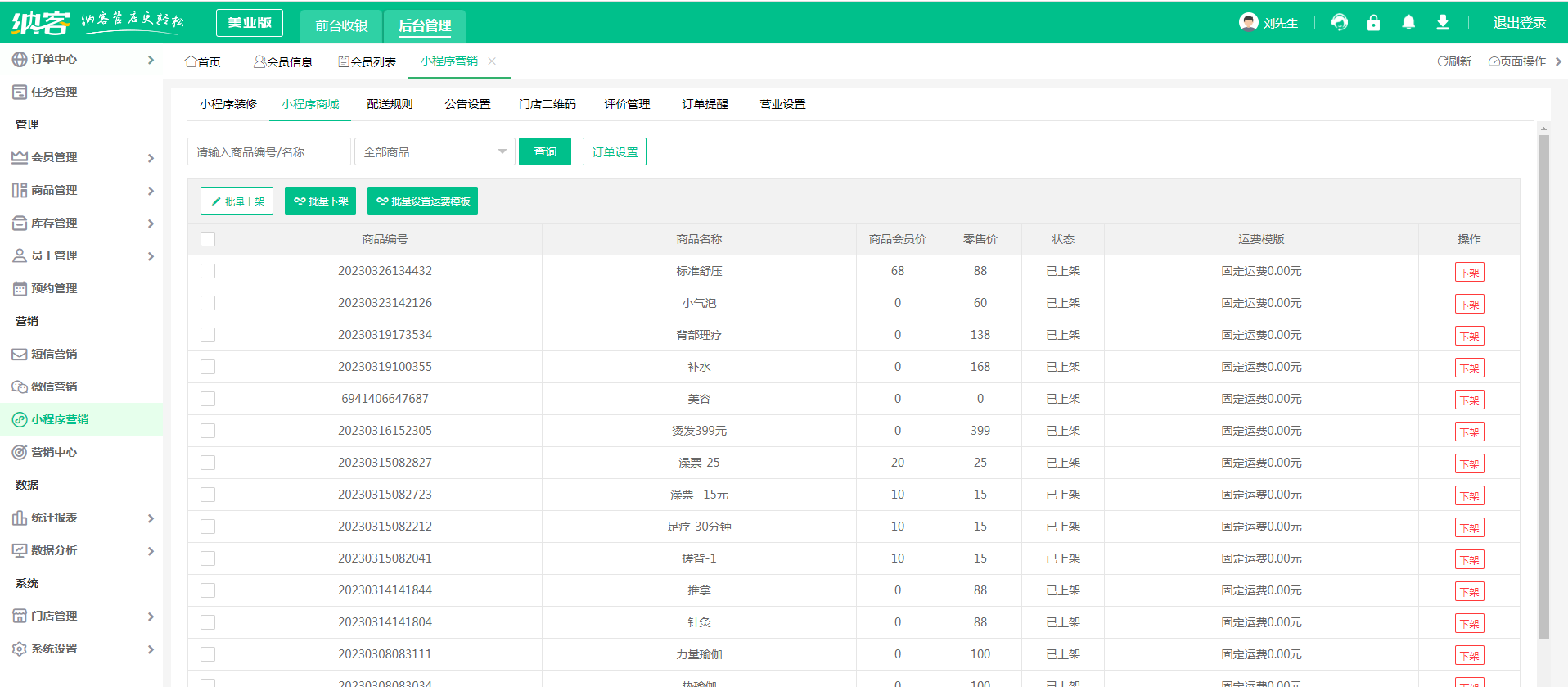Screen dimensions: 1568x687
Task: Click 下架 for 标准舒压
Action: click(x=1469, y=272)
